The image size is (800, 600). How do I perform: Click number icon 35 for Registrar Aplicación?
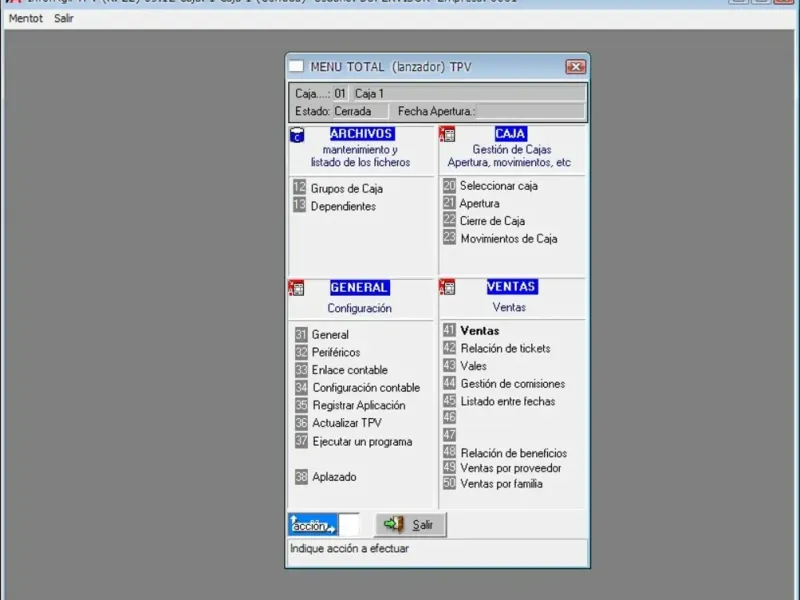coord(301,405)
